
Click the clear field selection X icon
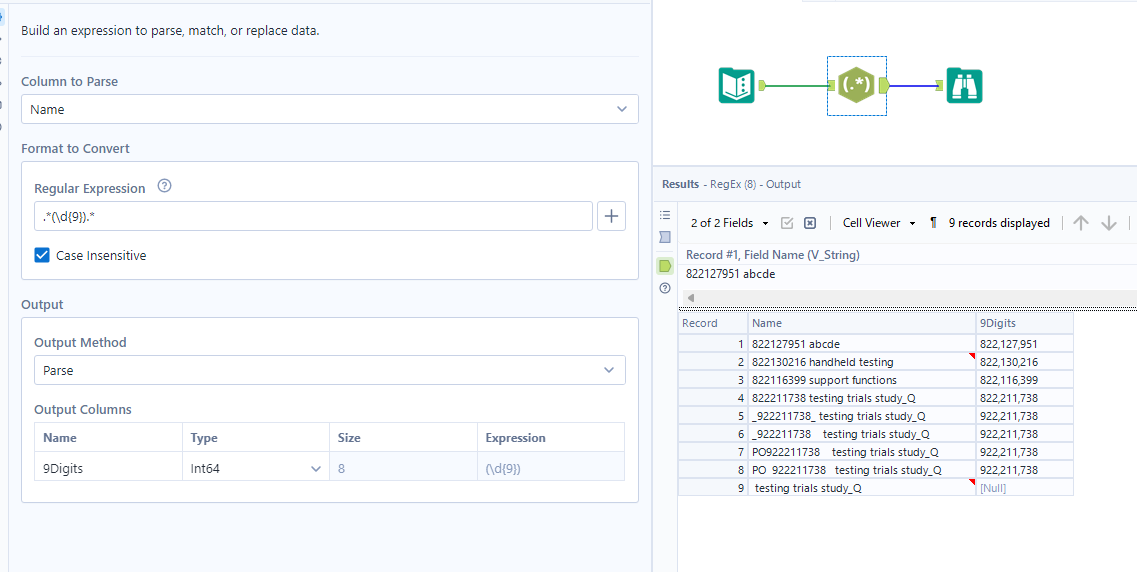810,223
